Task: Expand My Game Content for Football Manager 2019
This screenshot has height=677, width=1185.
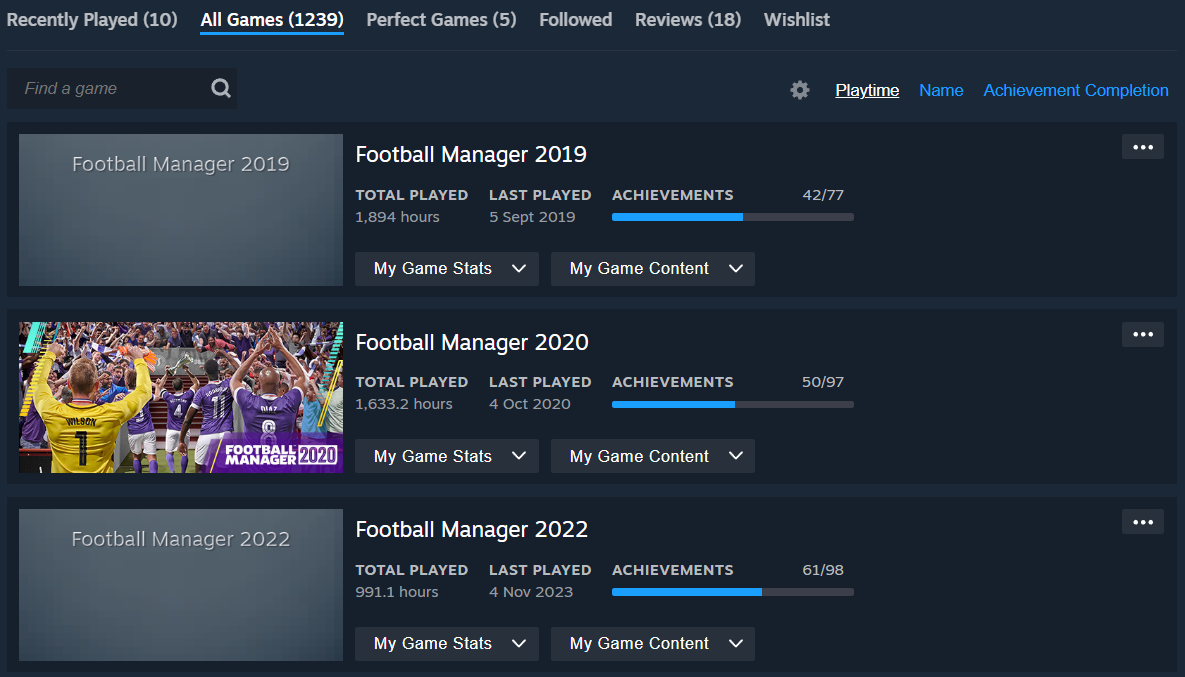Action: coord(653,269)
